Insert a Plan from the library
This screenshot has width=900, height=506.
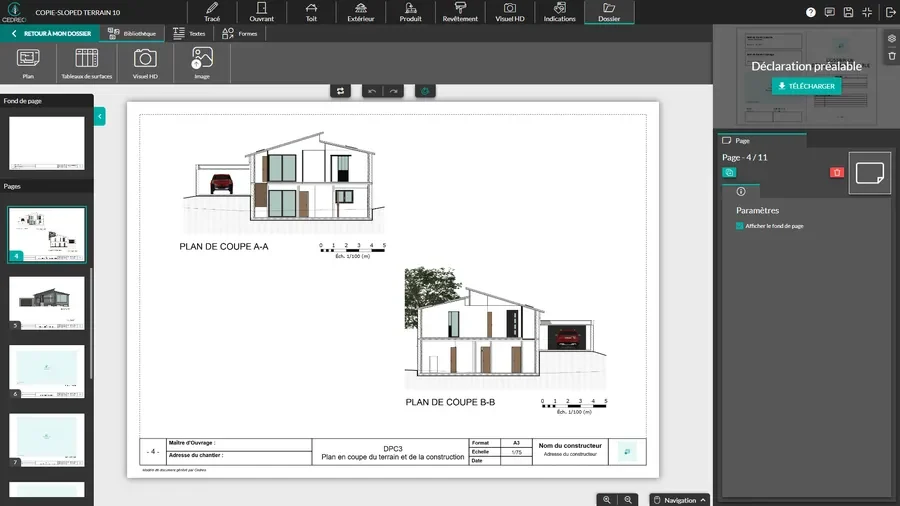28,62
